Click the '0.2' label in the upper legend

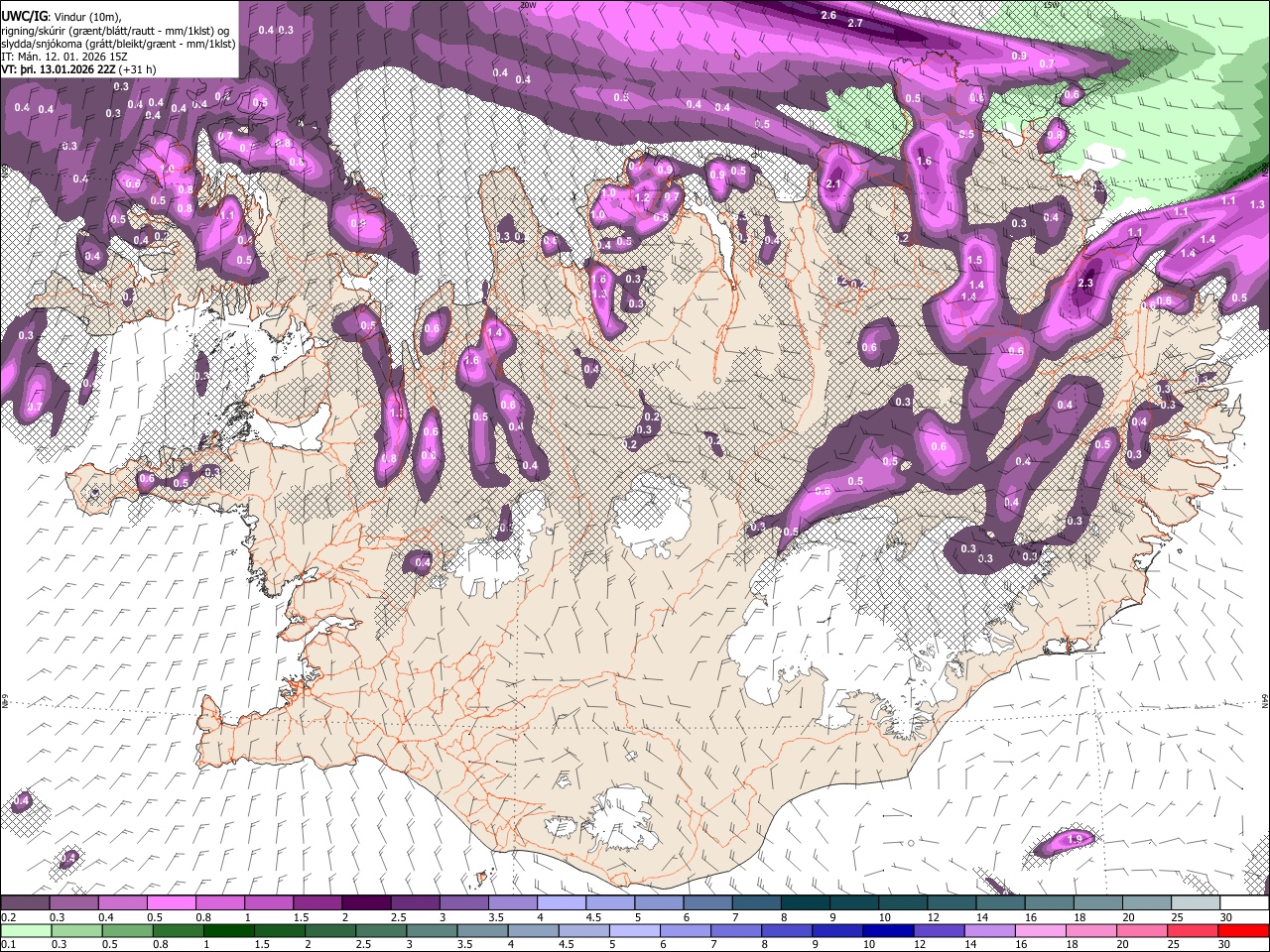coord(8,917)
